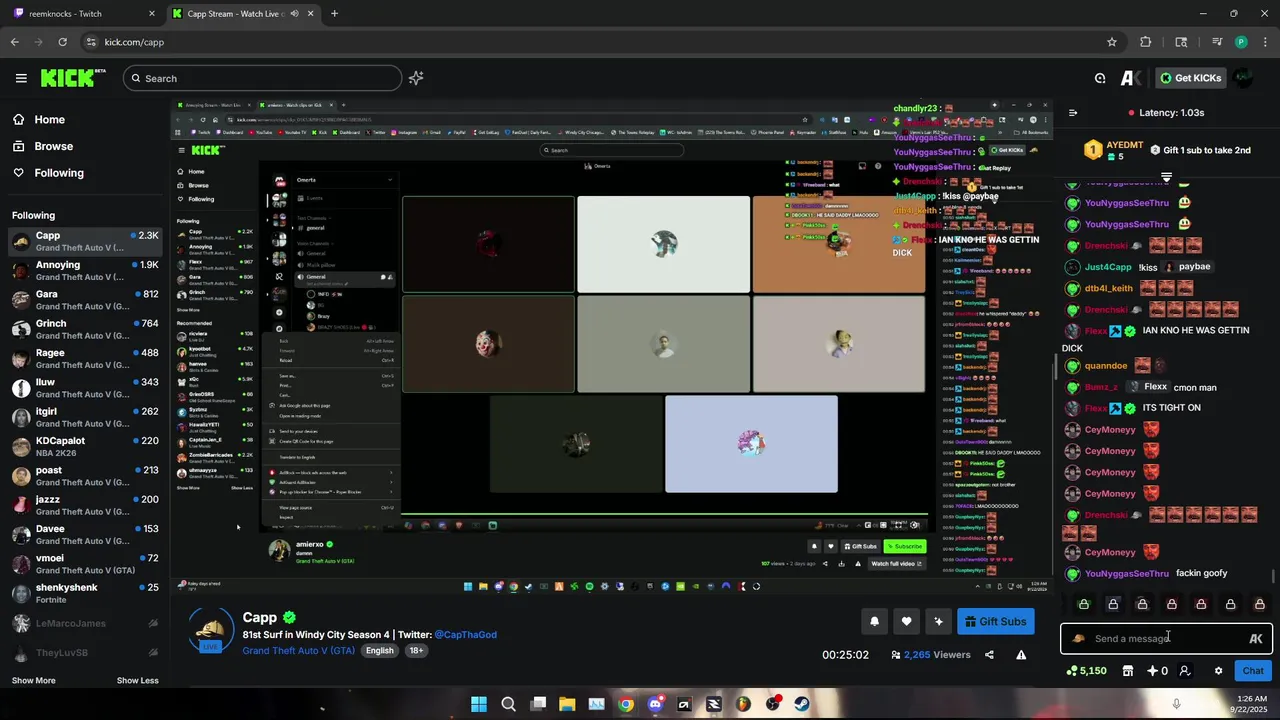Open Grinch's channel in Following list
The width and height of the screenshot is (1280, 720).
[x=84, y=329]
